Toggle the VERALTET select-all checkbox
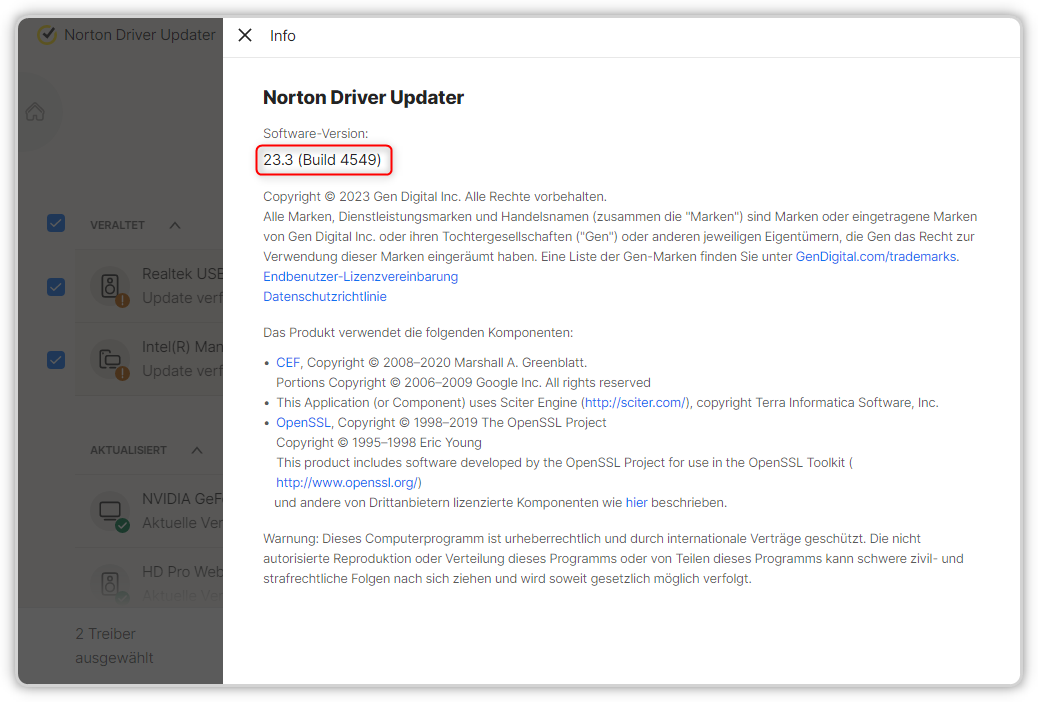 56,223
